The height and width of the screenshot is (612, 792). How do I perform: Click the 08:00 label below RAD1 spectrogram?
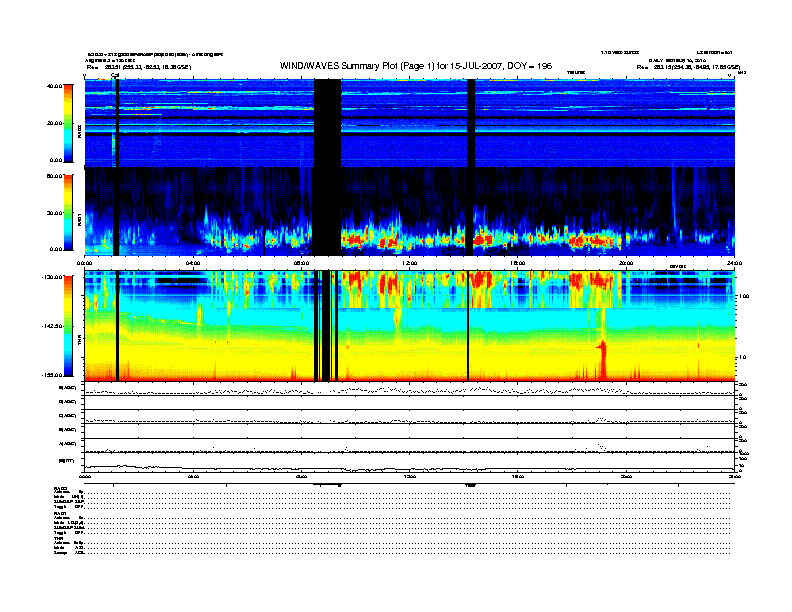click(x=301, y=263)
